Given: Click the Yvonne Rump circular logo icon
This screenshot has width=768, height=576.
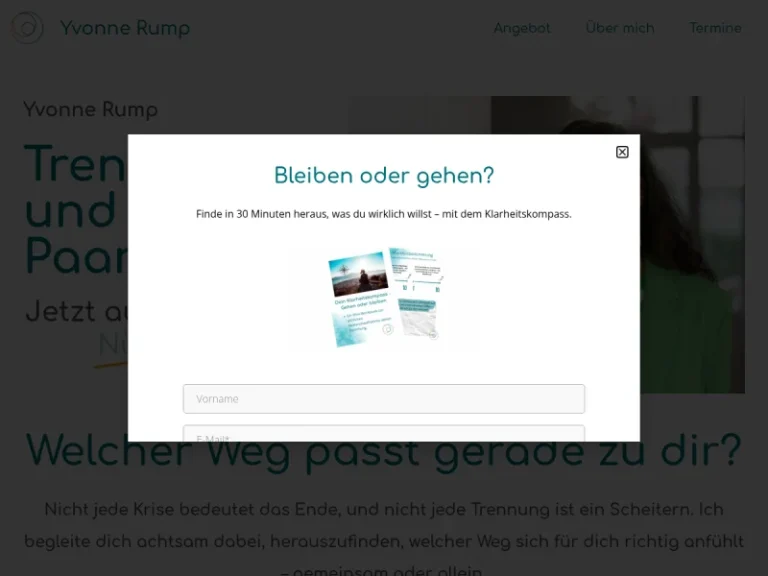Looking at the screenshot, I should [27, 28].
